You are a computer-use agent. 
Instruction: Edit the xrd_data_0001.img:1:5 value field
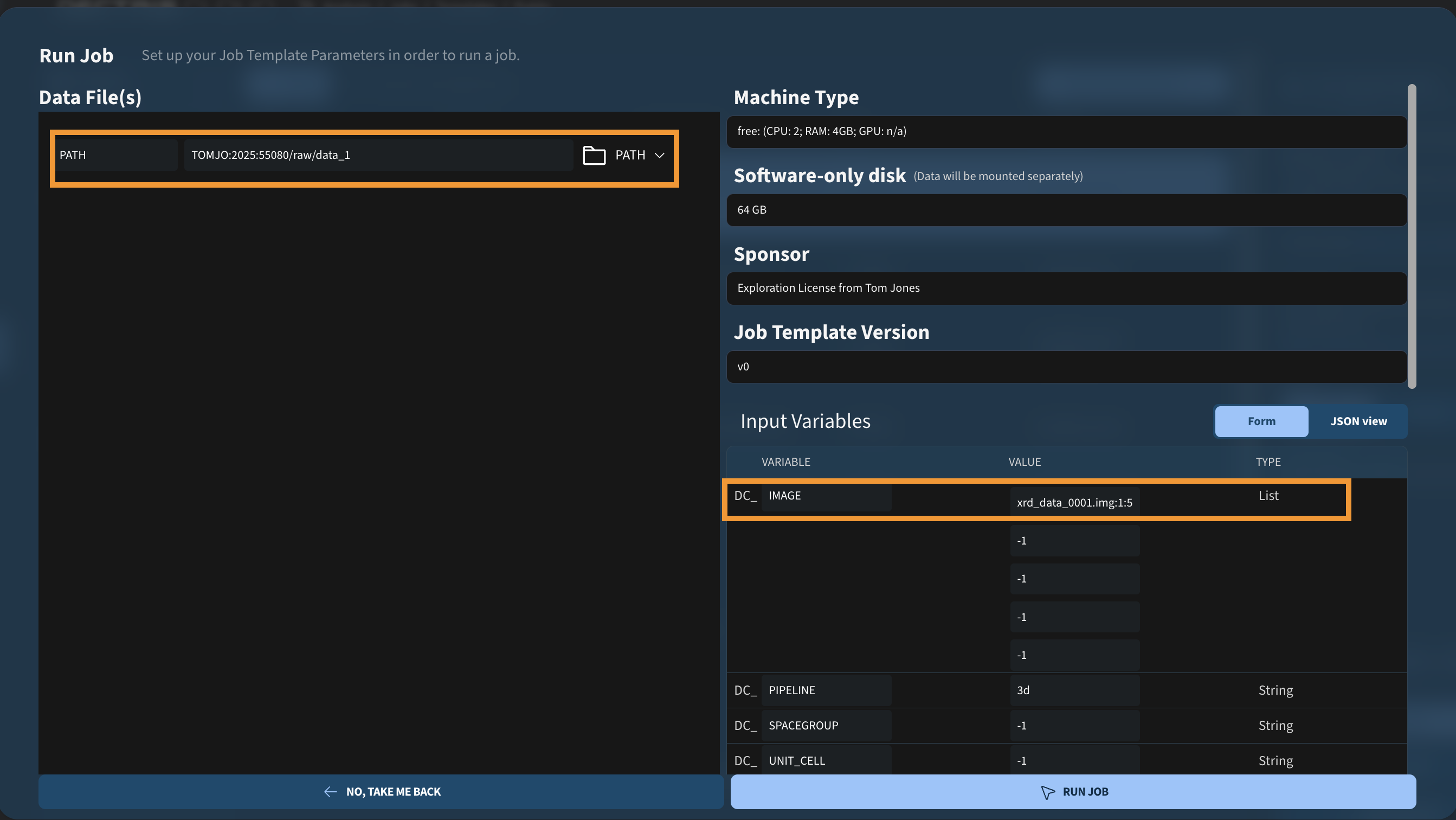[1074, 502]
